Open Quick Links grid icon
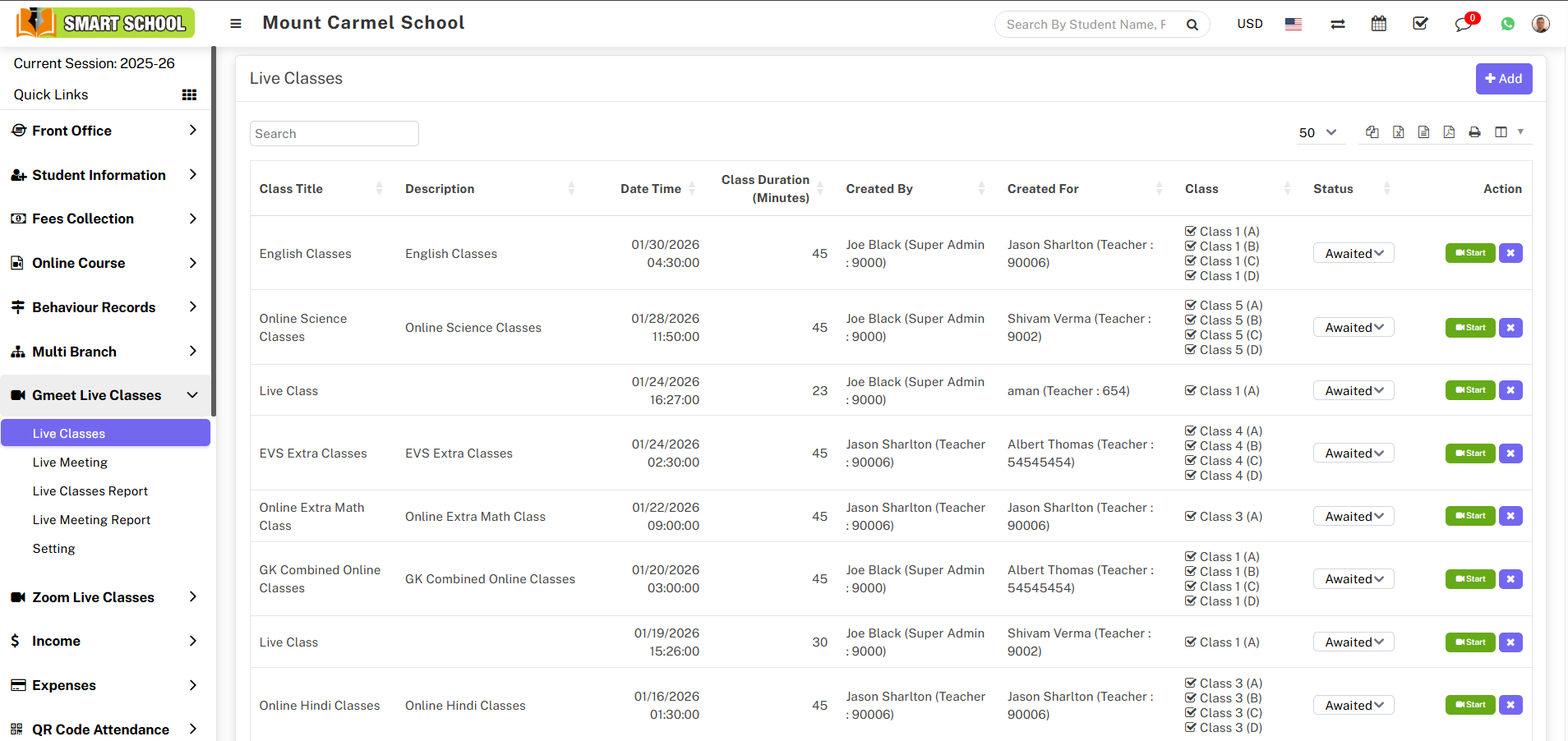The height and width of the screenshot is (741, 1568). pyautogui.click(x=189, y=94)
